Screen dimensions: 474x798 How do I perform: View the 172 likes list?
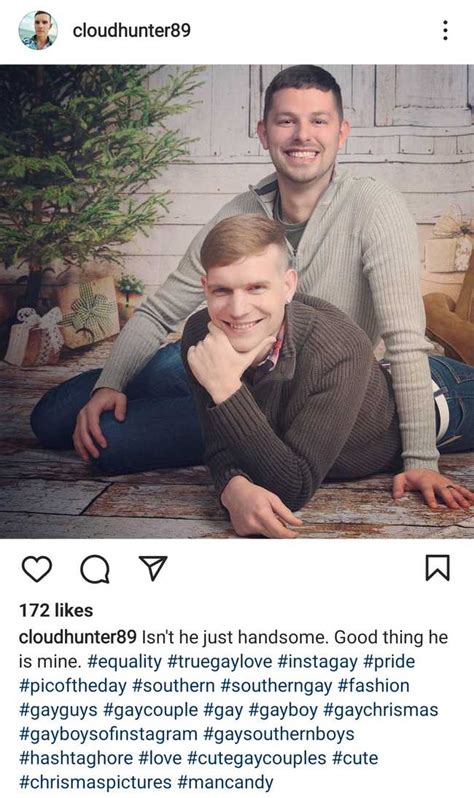click(56, 610)
